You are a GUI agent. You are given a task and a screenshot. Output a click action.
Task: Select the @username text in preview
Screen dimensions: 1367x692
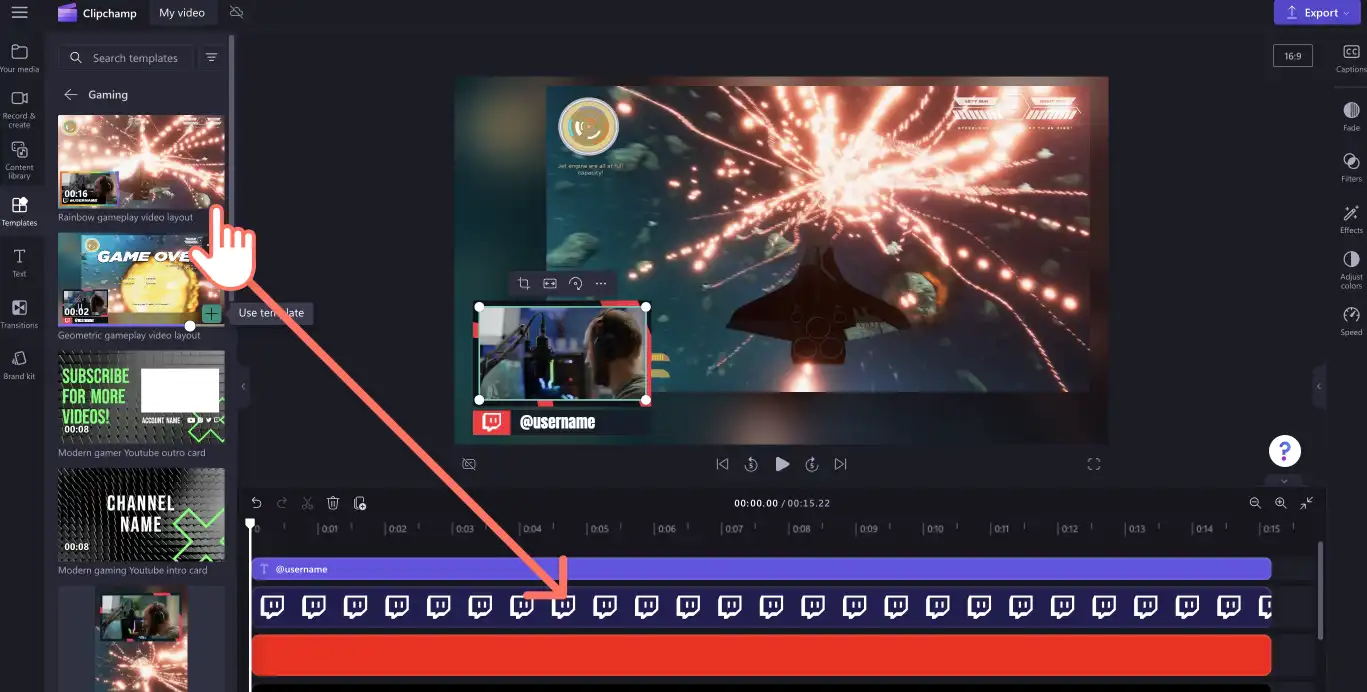[557, 422]
